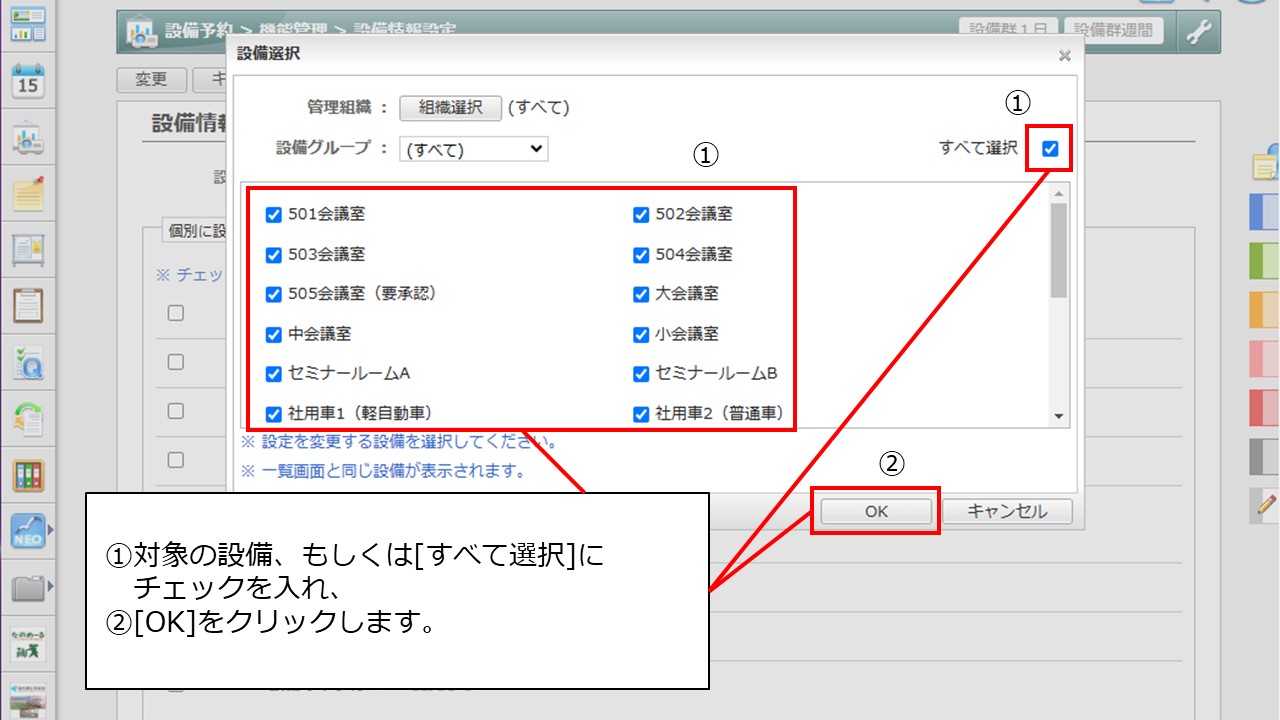The image size is (1280, 720).
Task: Click the list scroll-down arrow
Action: [1058, 417]
